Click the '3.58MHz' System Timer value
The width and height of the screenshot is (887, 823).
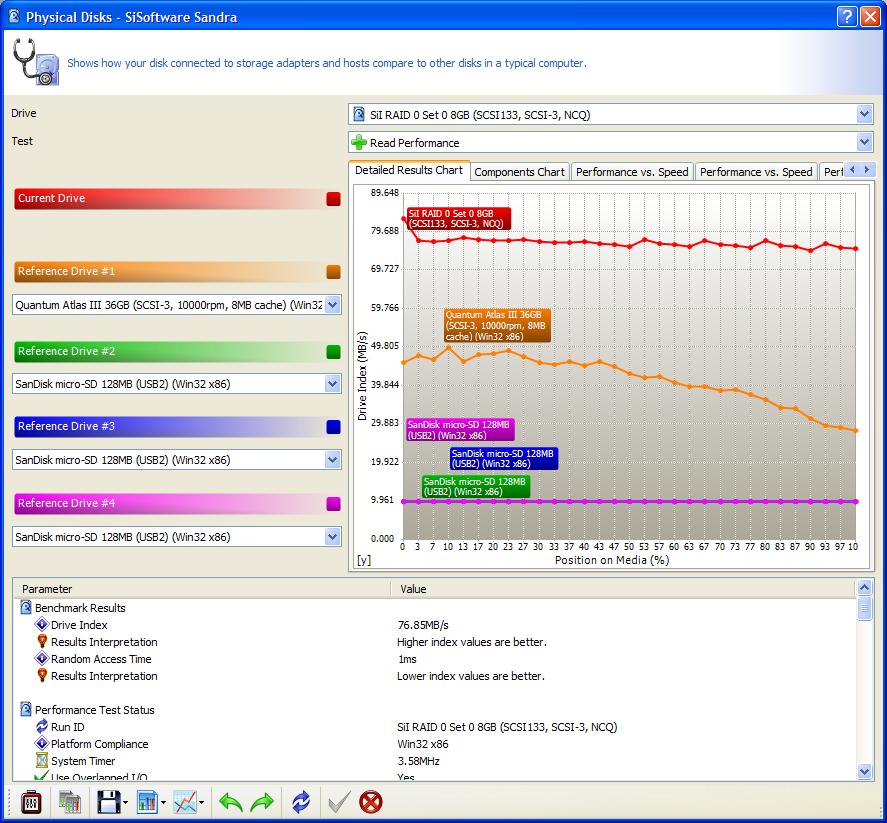419,761
